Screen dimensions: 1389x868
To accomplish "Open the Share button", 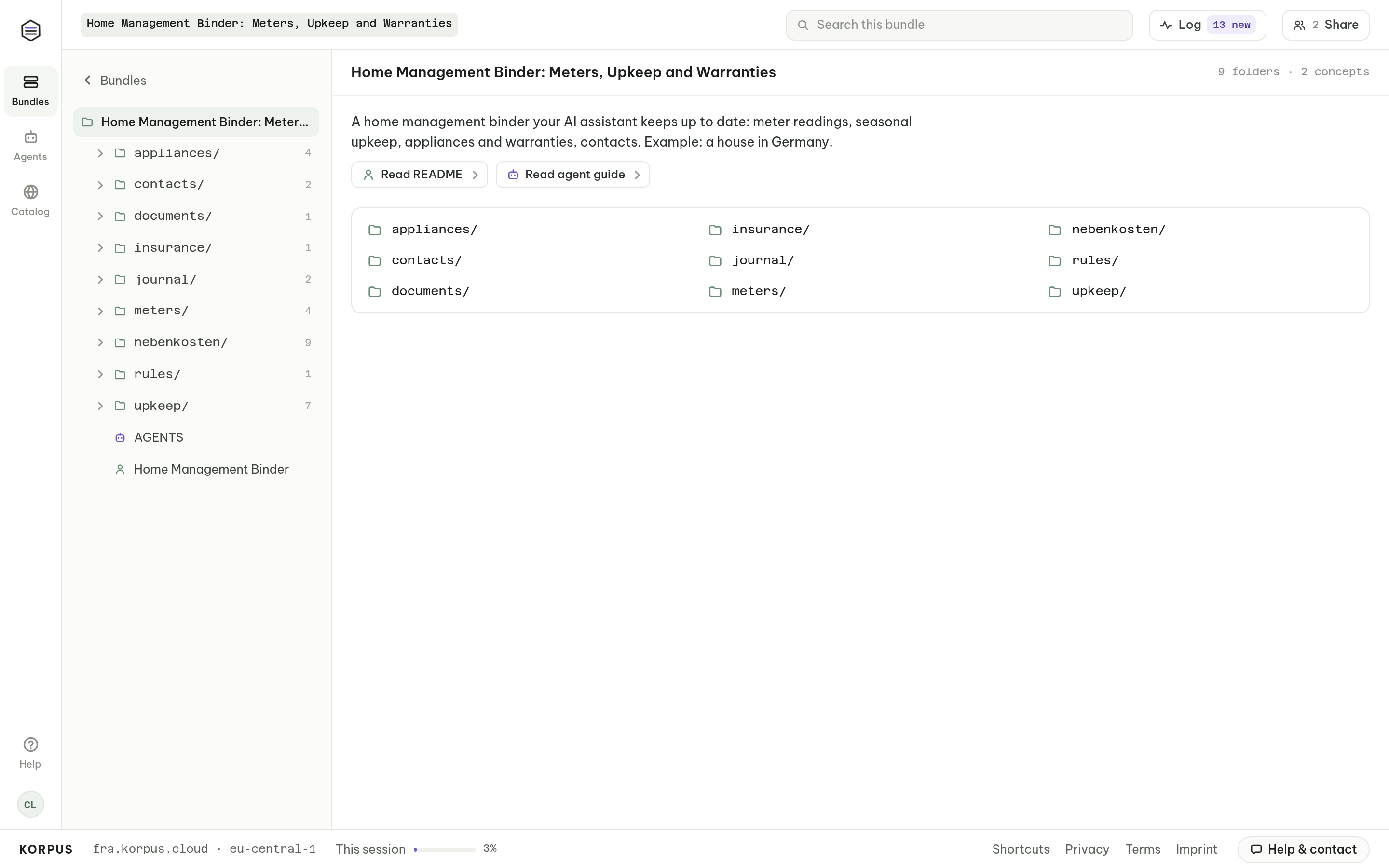I will point(1325,25).
